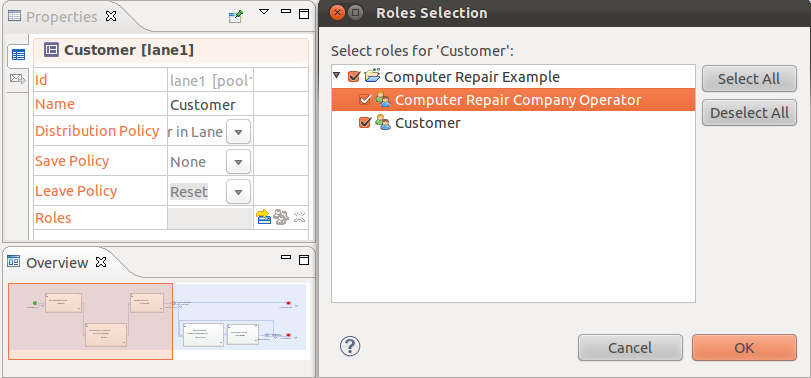Image resolution: width=811 pixels, height=378 pixels.
Task: Click the greyed users icon in Roles row
Action: tap(281, 217)
